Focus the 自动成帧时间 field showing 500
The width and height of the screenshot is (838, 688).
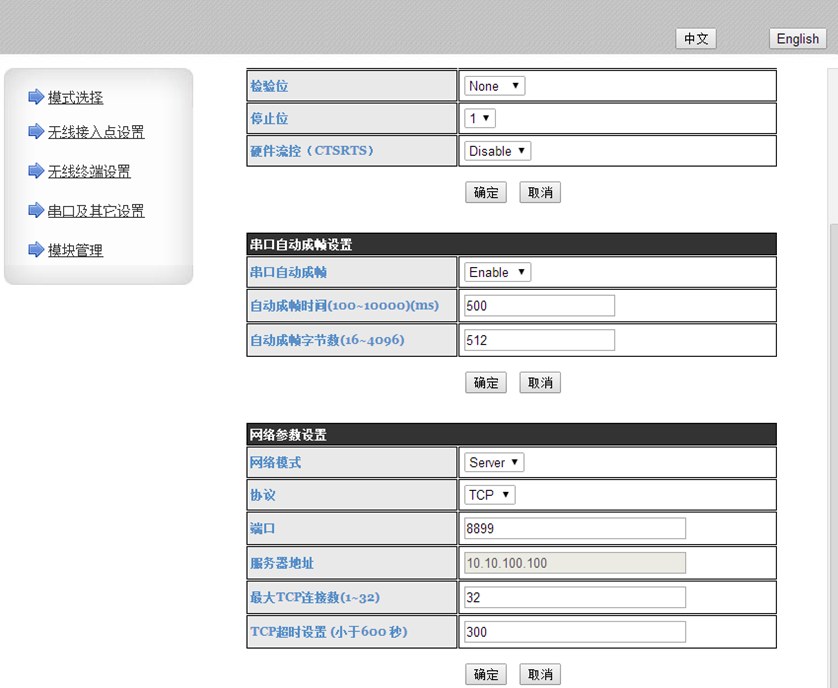pyautogui.click(x=539, y=306)
